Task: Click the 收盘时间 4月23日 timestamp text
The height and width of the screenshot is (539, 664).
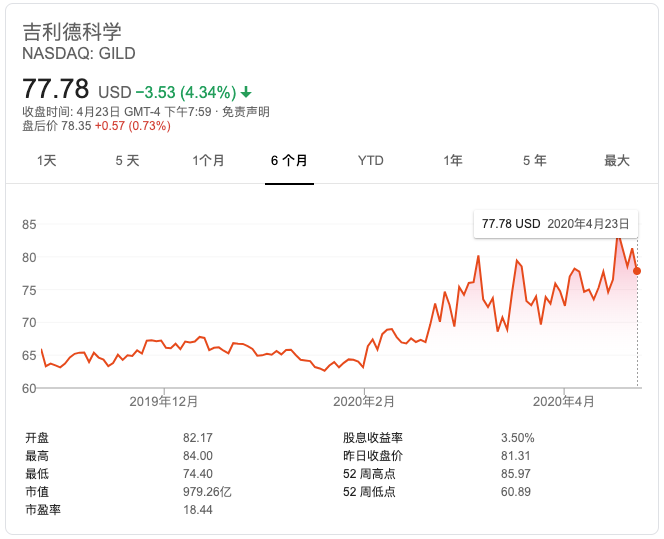Action: click(116, 112)
